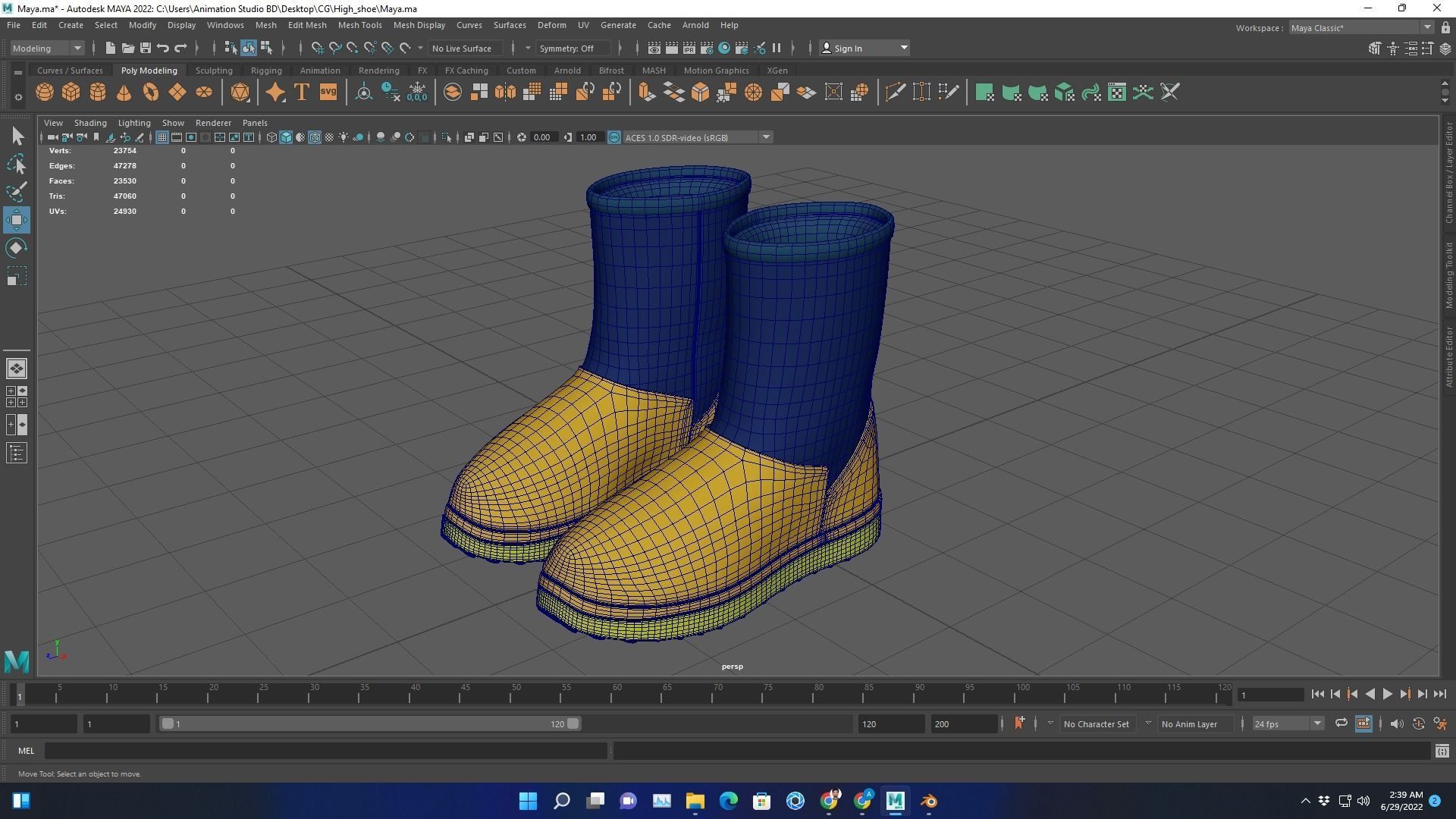This screenshot has width=1456, height=819.
Task: Click the MEL command language label
Action: coord(27,751)
